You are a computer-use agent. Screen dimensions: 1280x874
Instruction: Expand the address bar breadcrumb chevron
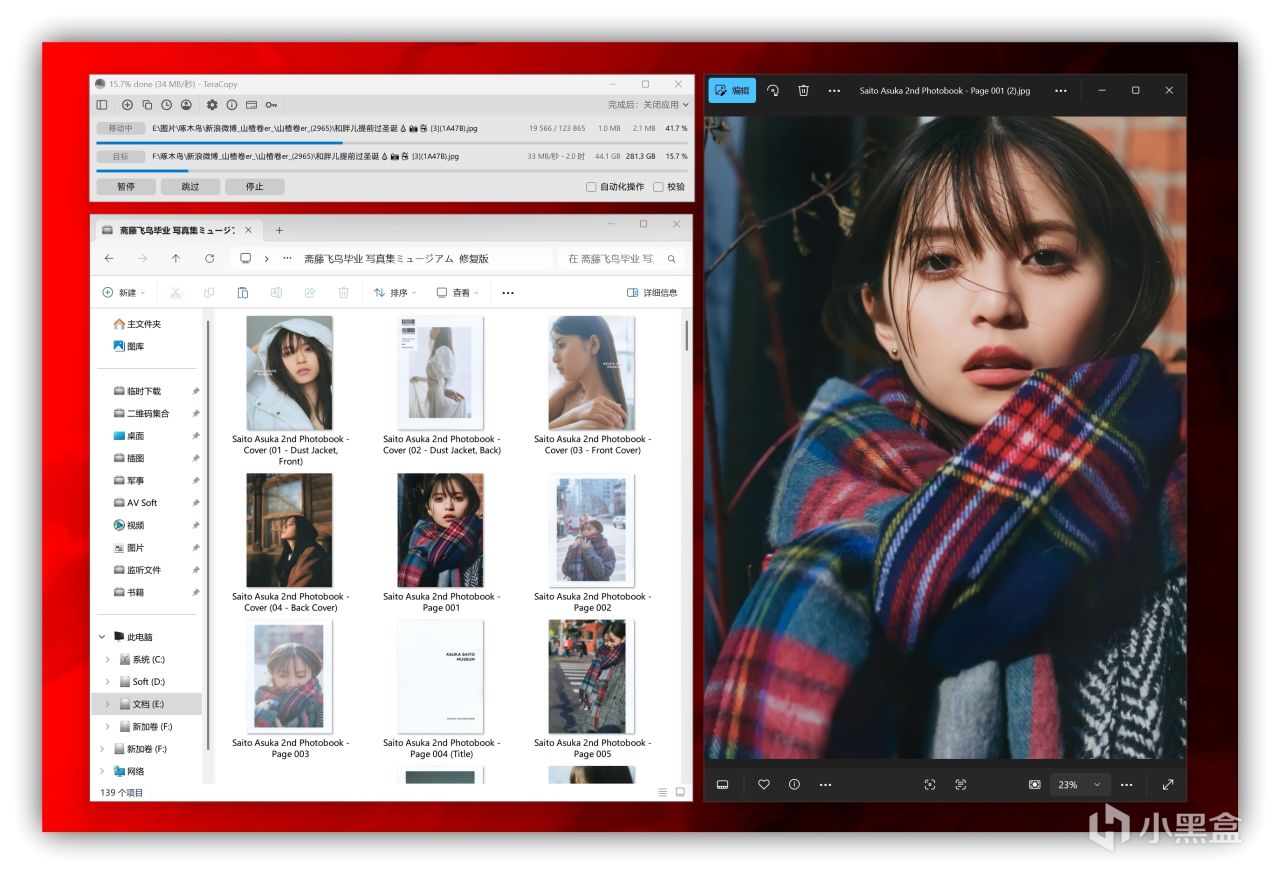[267, 259]
